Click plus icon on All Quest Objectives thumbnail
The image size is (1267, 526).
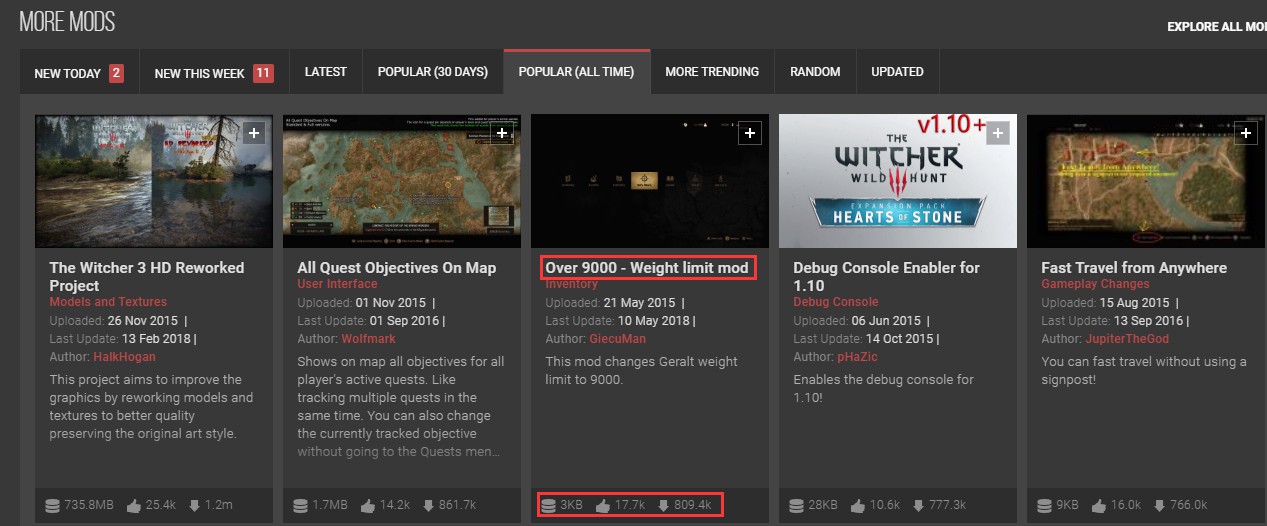[502, 133]
